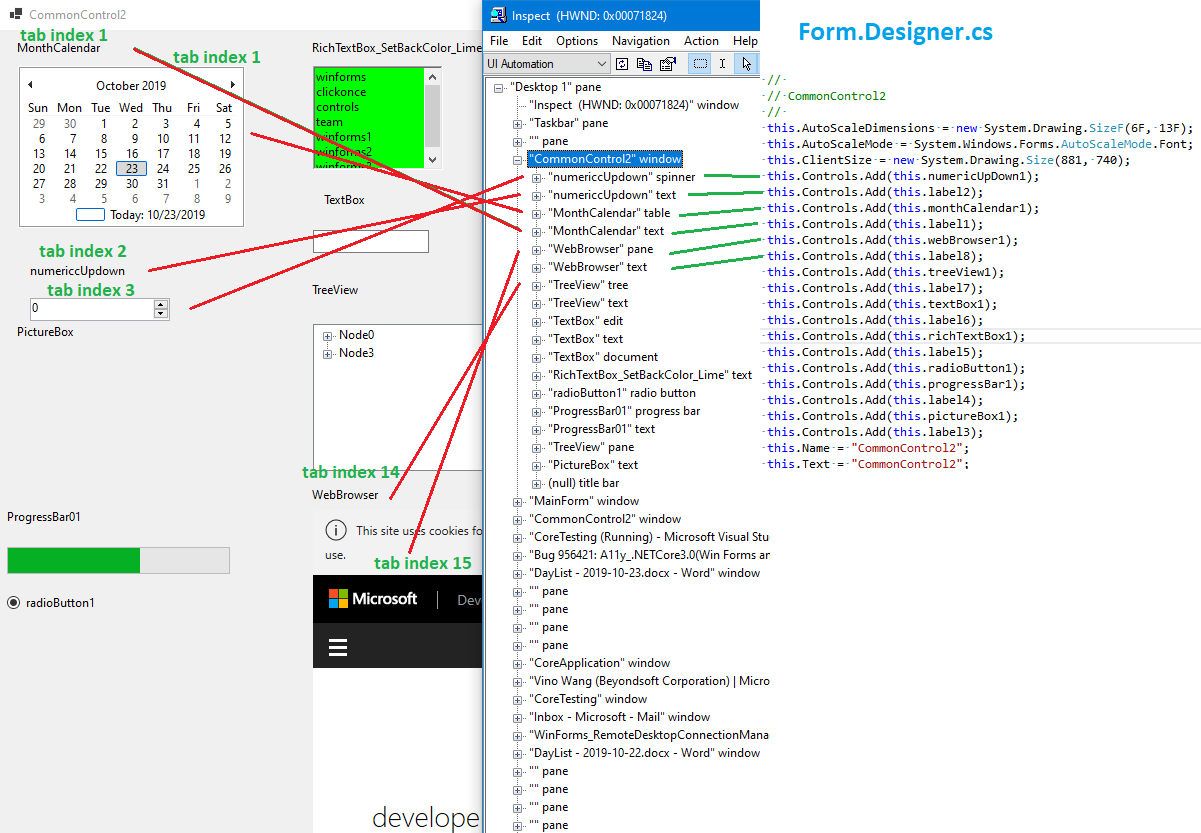Select October 15 in the calendar
The height and width of the screenshot is (833, 1201).
(101, 154)
